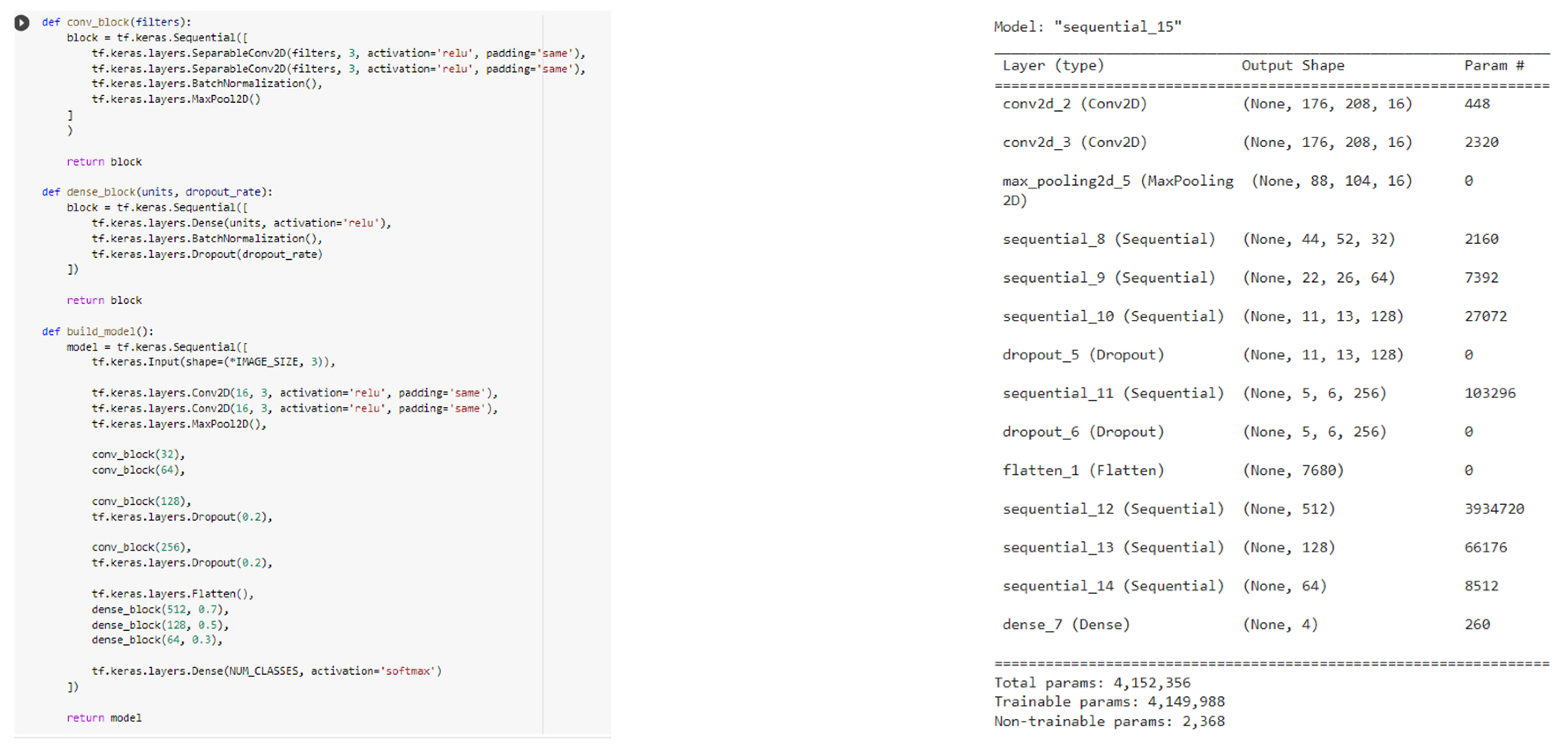The height and width of the screenshot is (755, 1568).
Task: Click the conv_block(32) call in code
Action: pyautogui.click(x=138, y=455)
